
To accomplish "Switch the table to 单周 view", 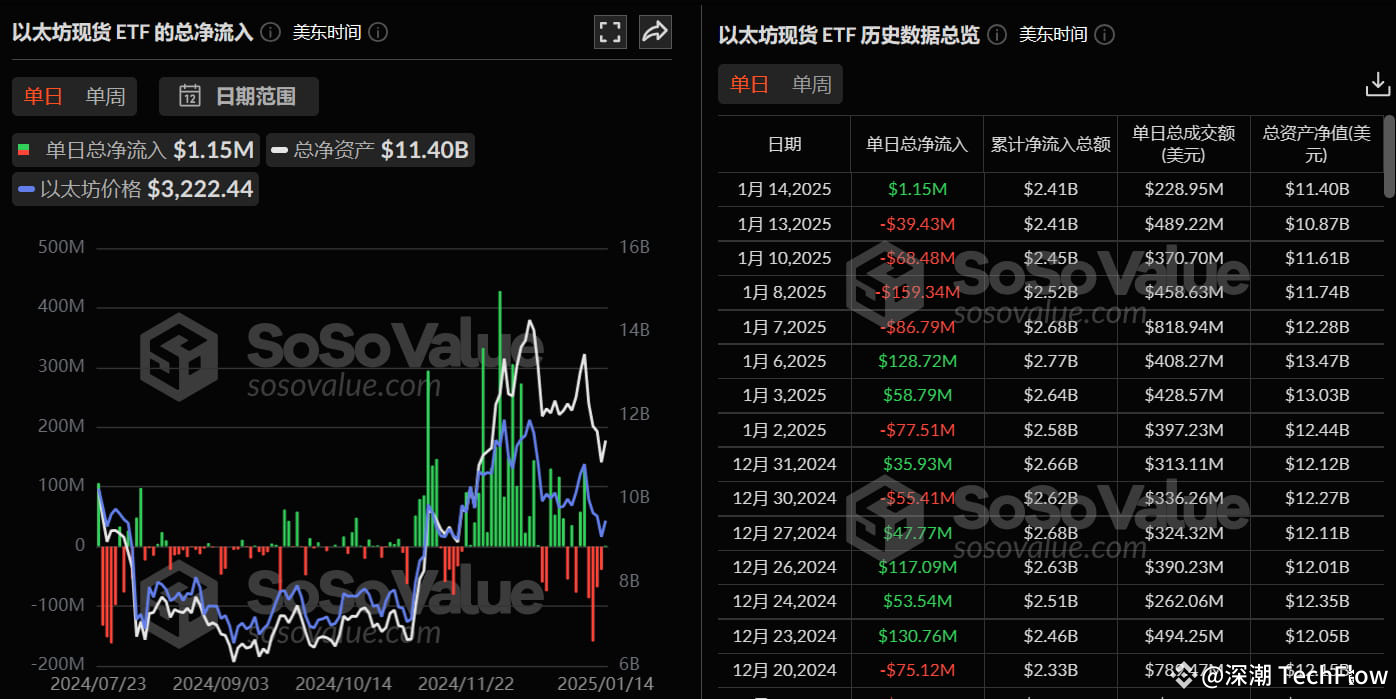I will tap(811, 83).
